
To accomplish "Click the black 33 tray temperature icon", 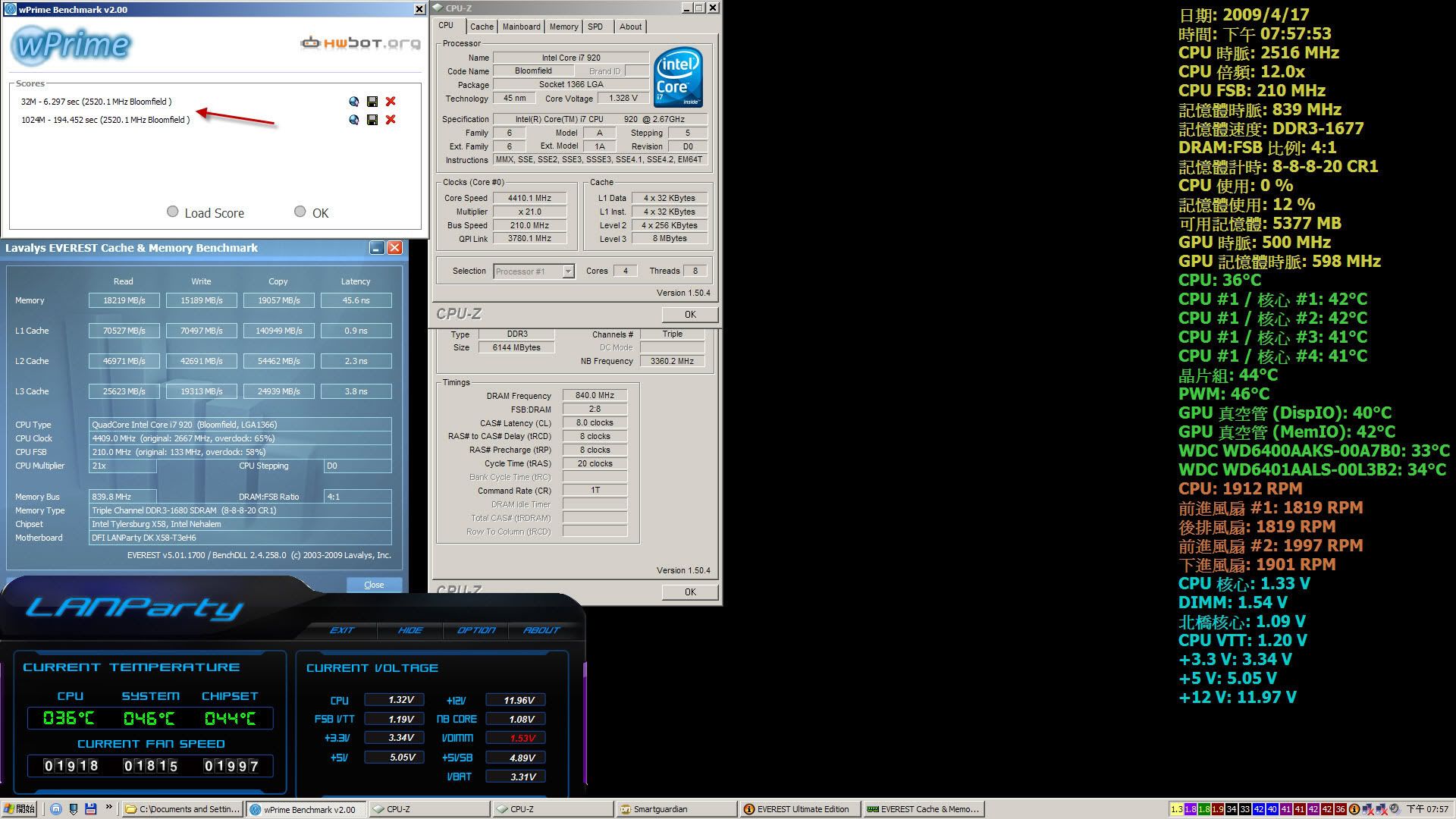I will 1245,809.
